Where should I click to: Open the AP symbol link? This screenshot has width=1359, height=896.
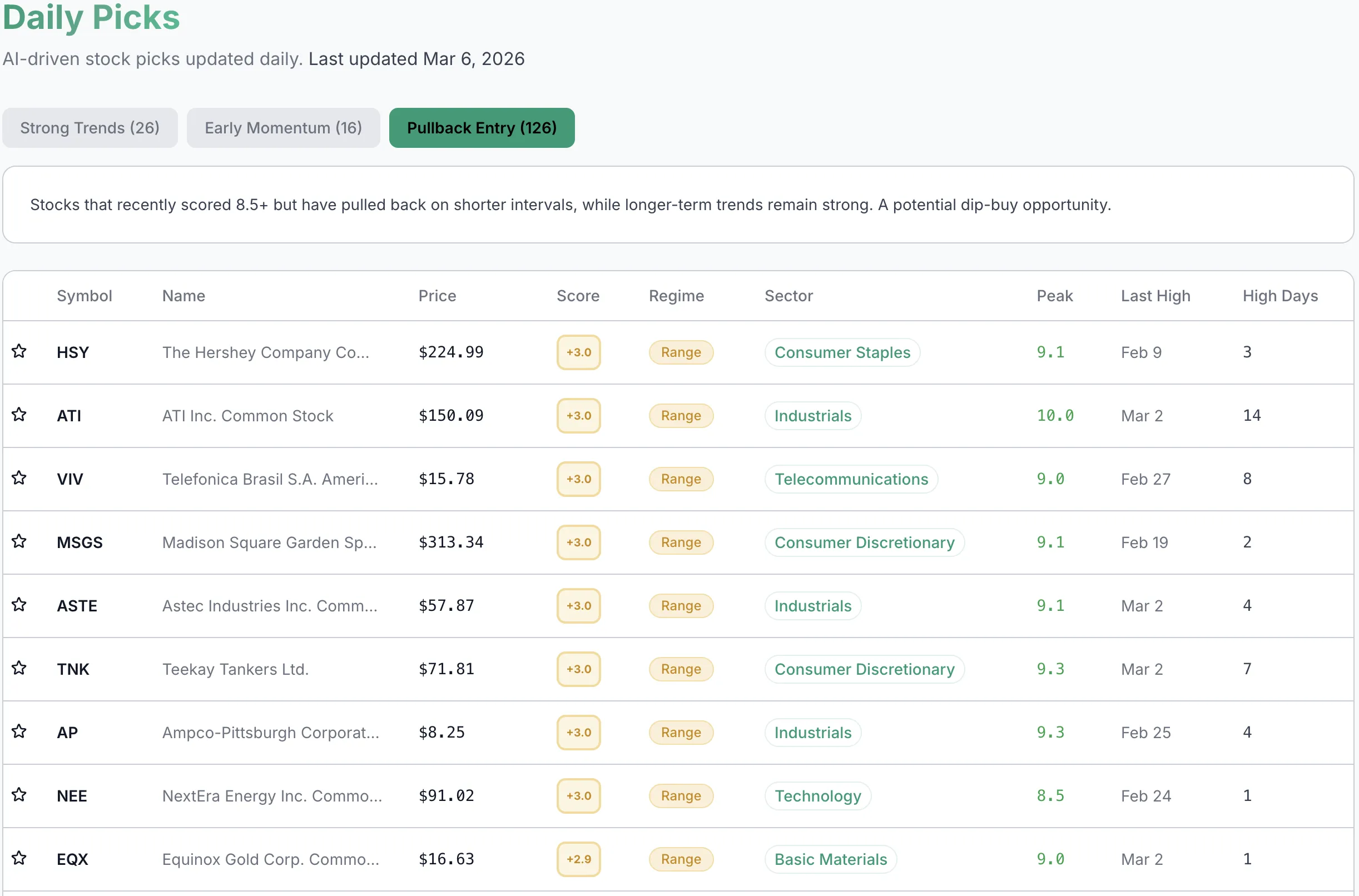point(67,733)
